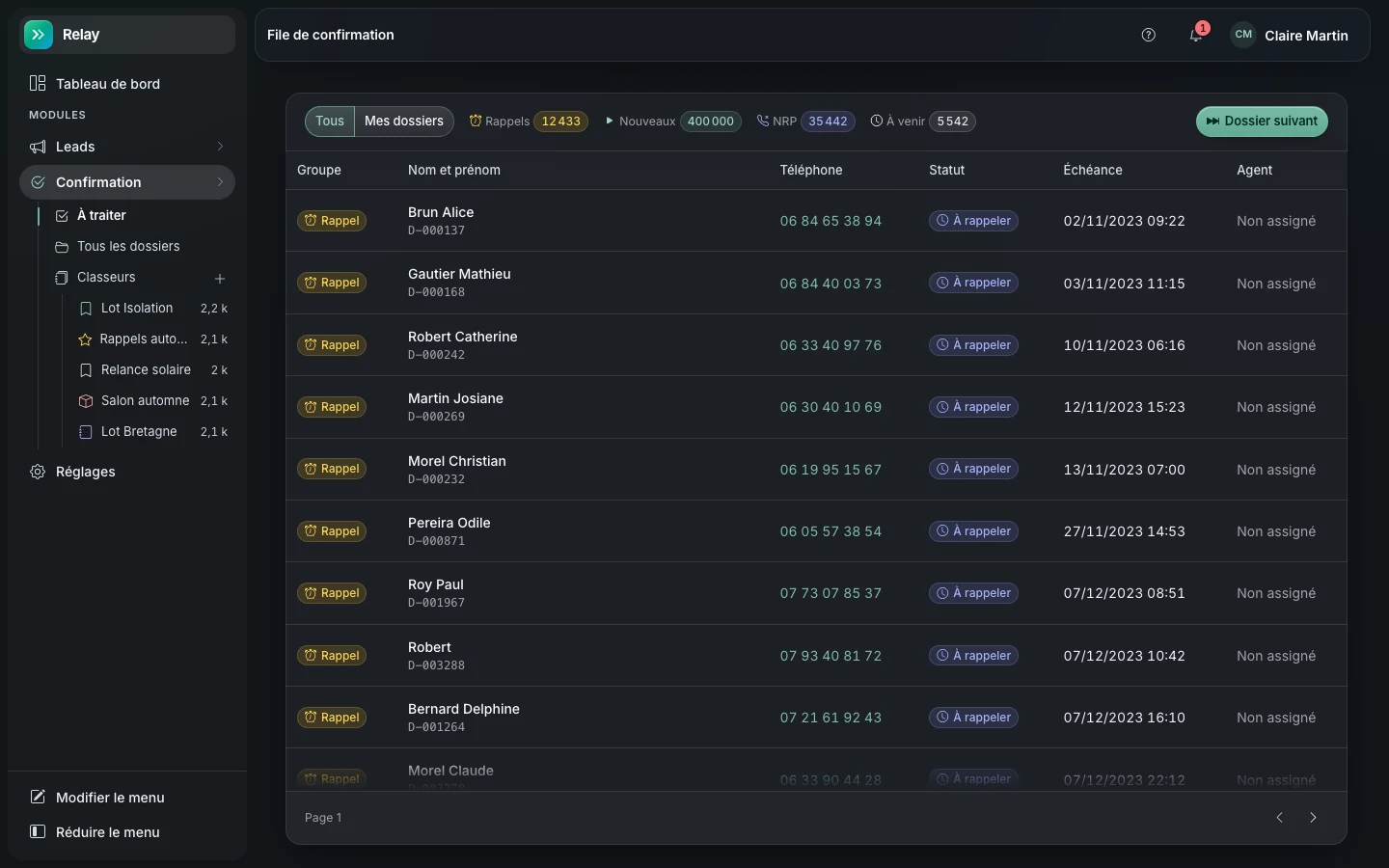Open Tableau de bord dashboard icon
Viewport: 1389px width, 868px height.
pyautogui.click(x=38, y=84)
